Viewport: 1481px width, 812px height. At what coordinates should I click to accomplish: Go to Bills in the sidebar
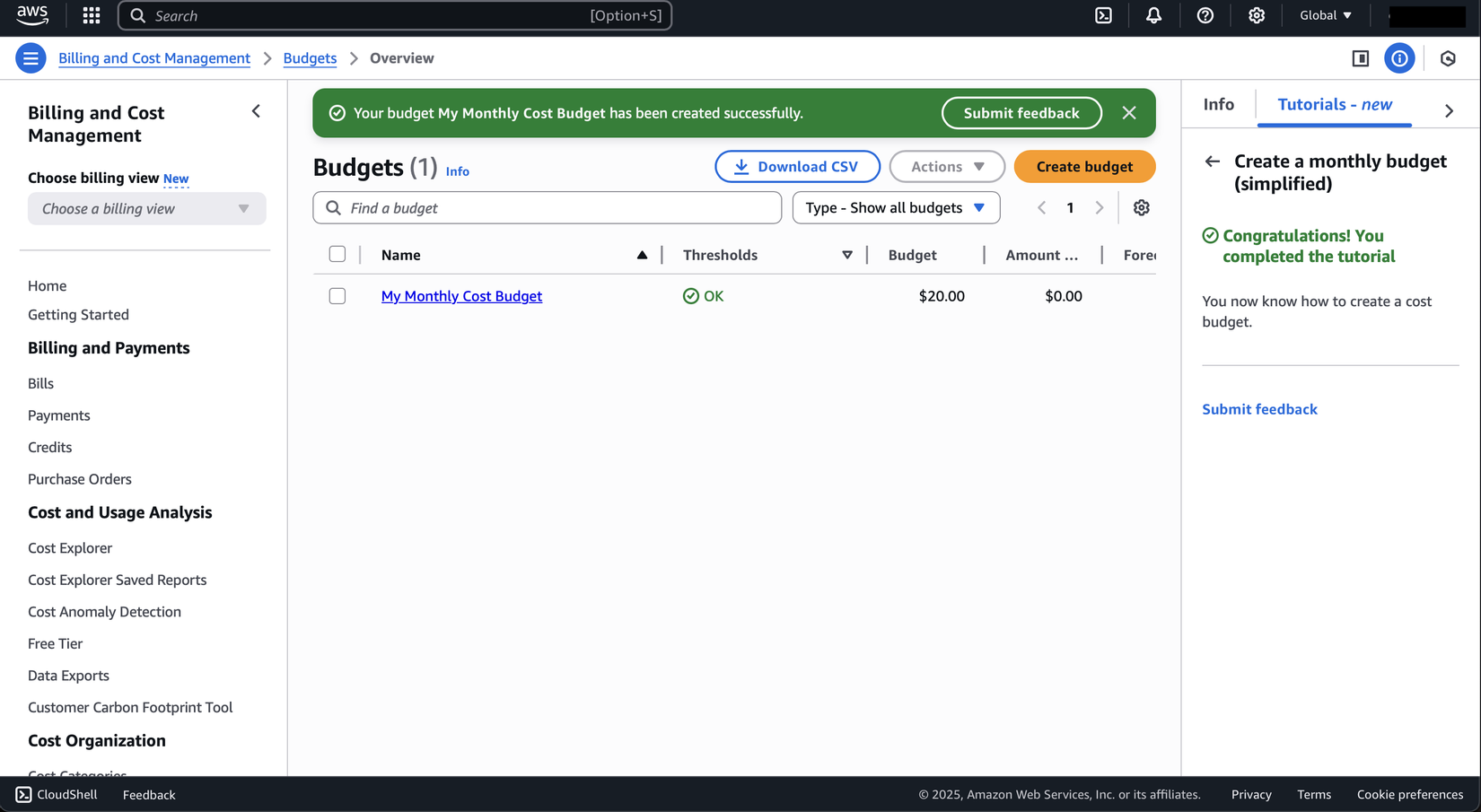[40, 383]
